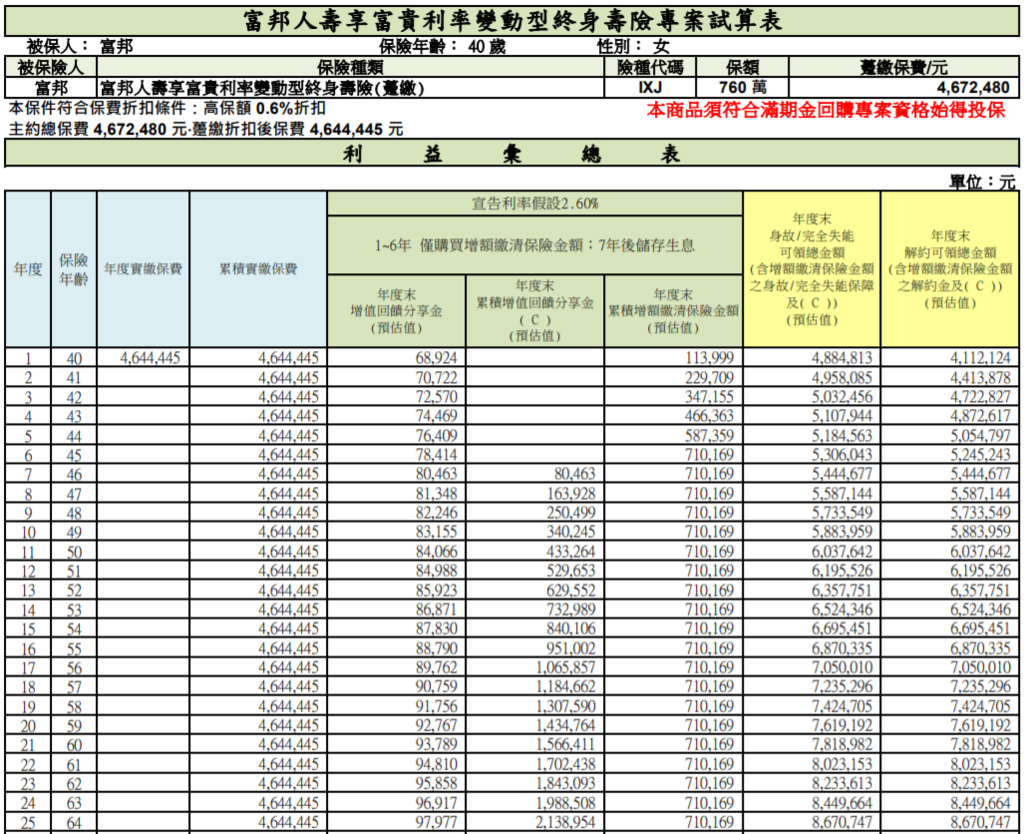
Task: Click death benefit 6,357,751 in year 13
Action: [x=842, y=590]
